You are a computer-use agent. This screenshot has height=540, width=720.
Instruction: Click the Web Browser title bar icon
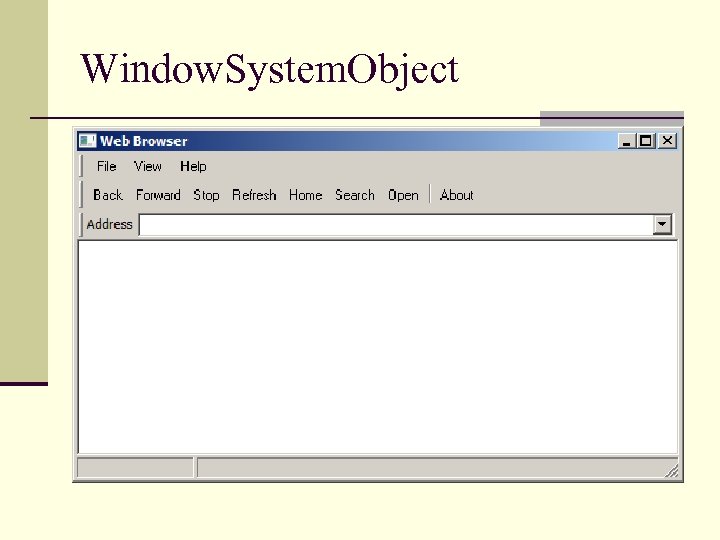point(87,141)
